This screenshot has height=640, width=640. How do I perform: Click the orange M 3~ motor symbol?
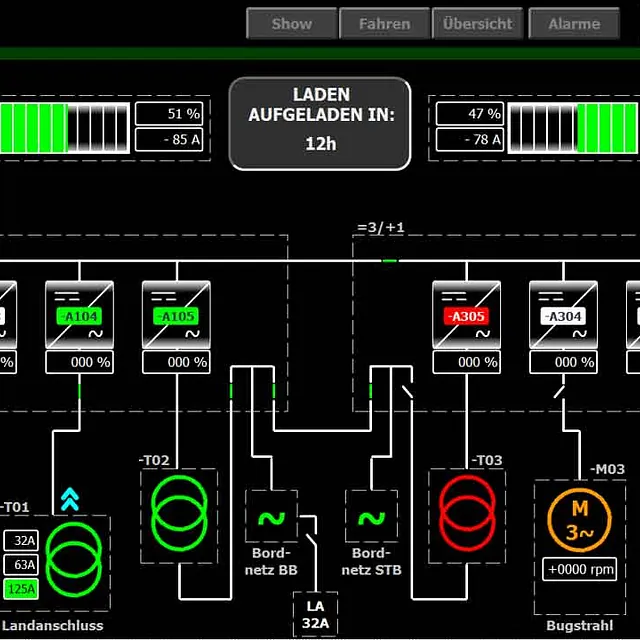(580, 520)
